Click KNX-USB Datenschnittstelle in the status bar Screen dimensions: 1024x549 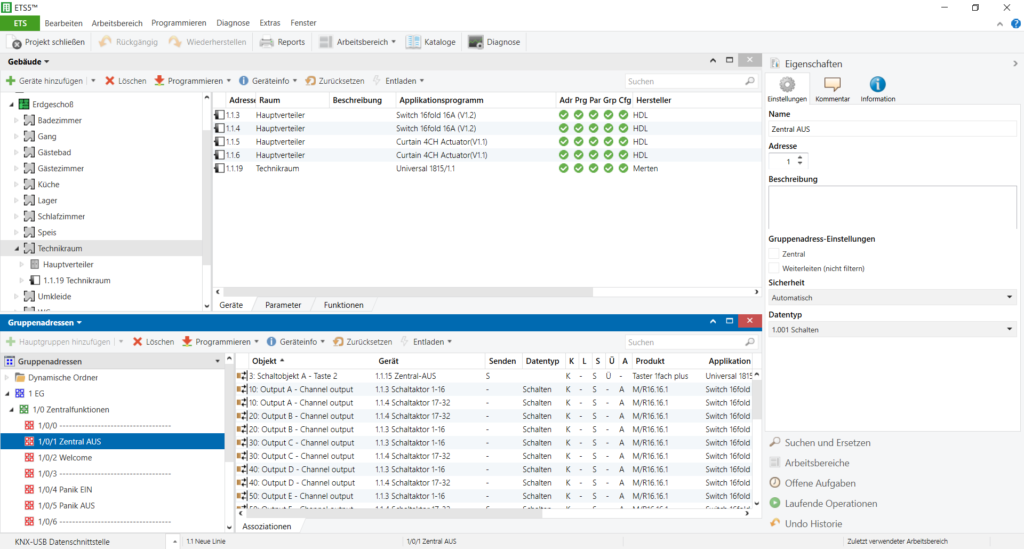62,542
